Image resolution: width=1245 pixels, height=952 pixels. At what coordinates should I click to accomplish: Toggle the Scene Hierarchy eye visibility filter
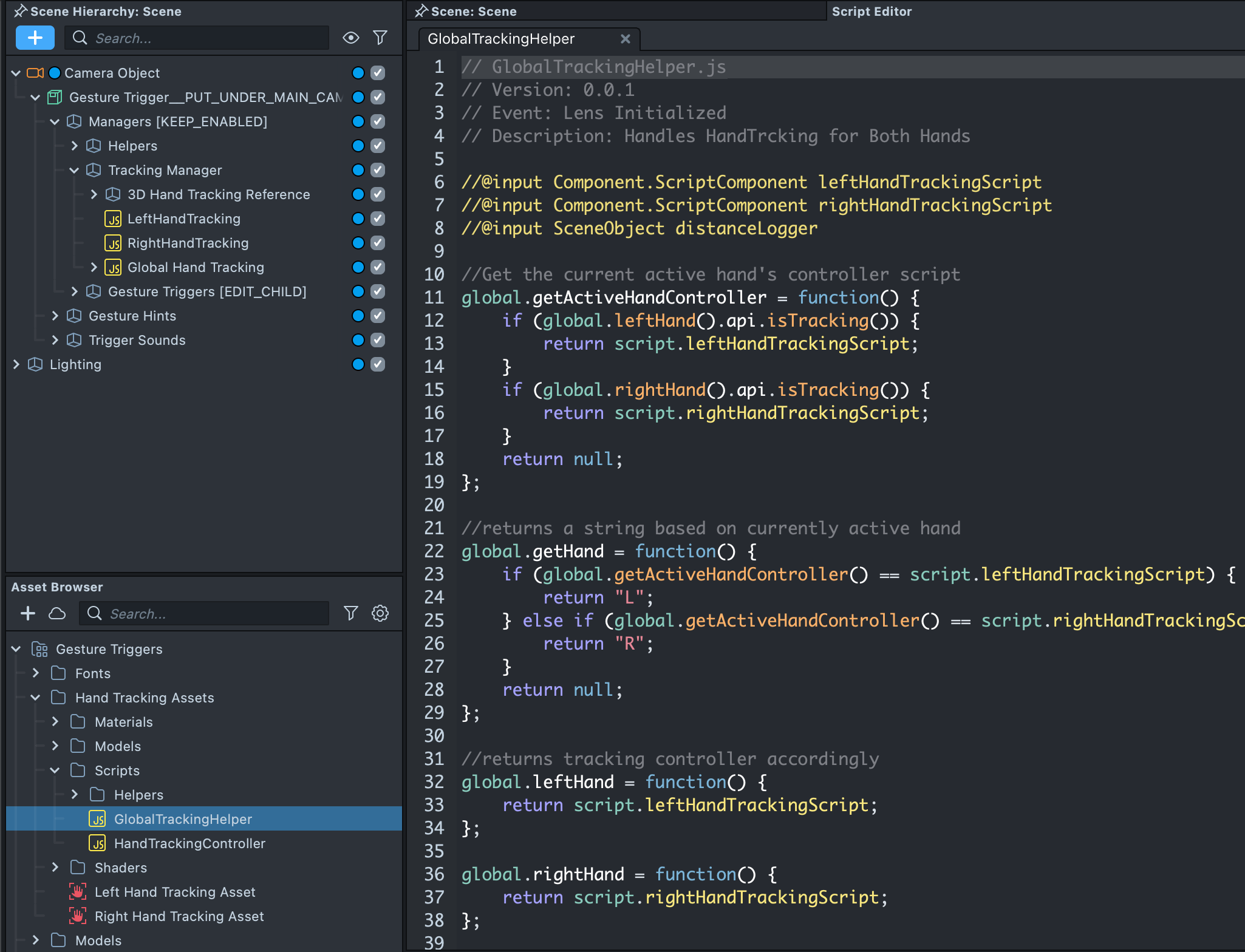[350, 38]
